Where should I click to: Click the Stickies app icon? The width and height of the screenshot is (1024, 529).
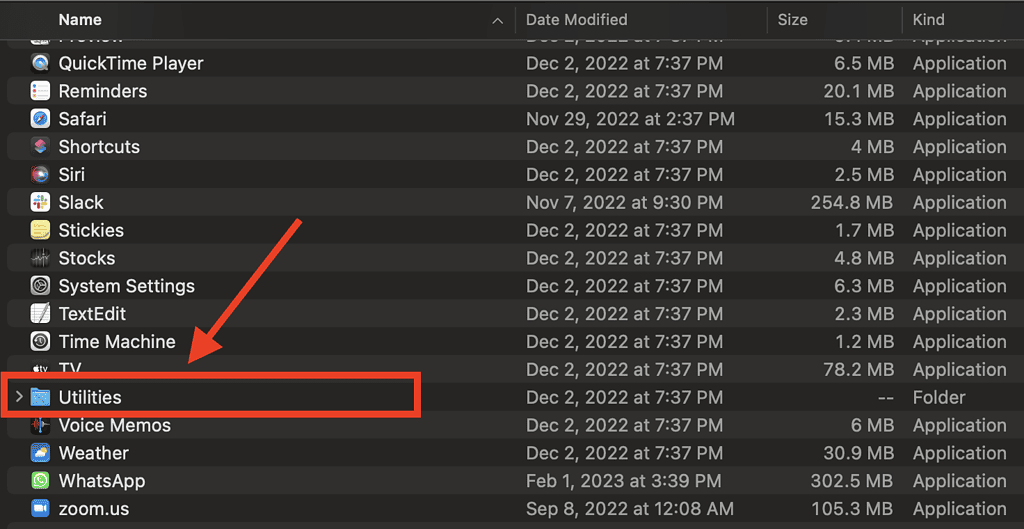[x=40, y=230]
